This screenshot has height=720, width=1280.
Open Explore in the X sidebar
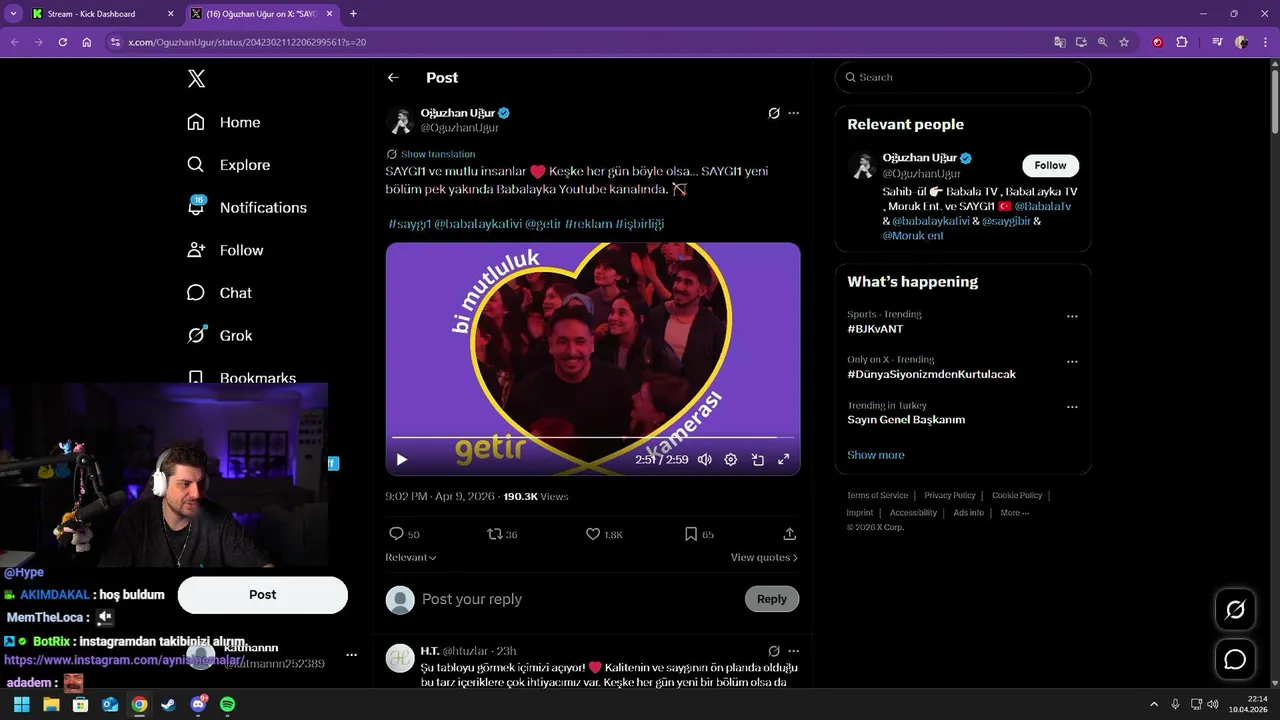click(229, 165)
